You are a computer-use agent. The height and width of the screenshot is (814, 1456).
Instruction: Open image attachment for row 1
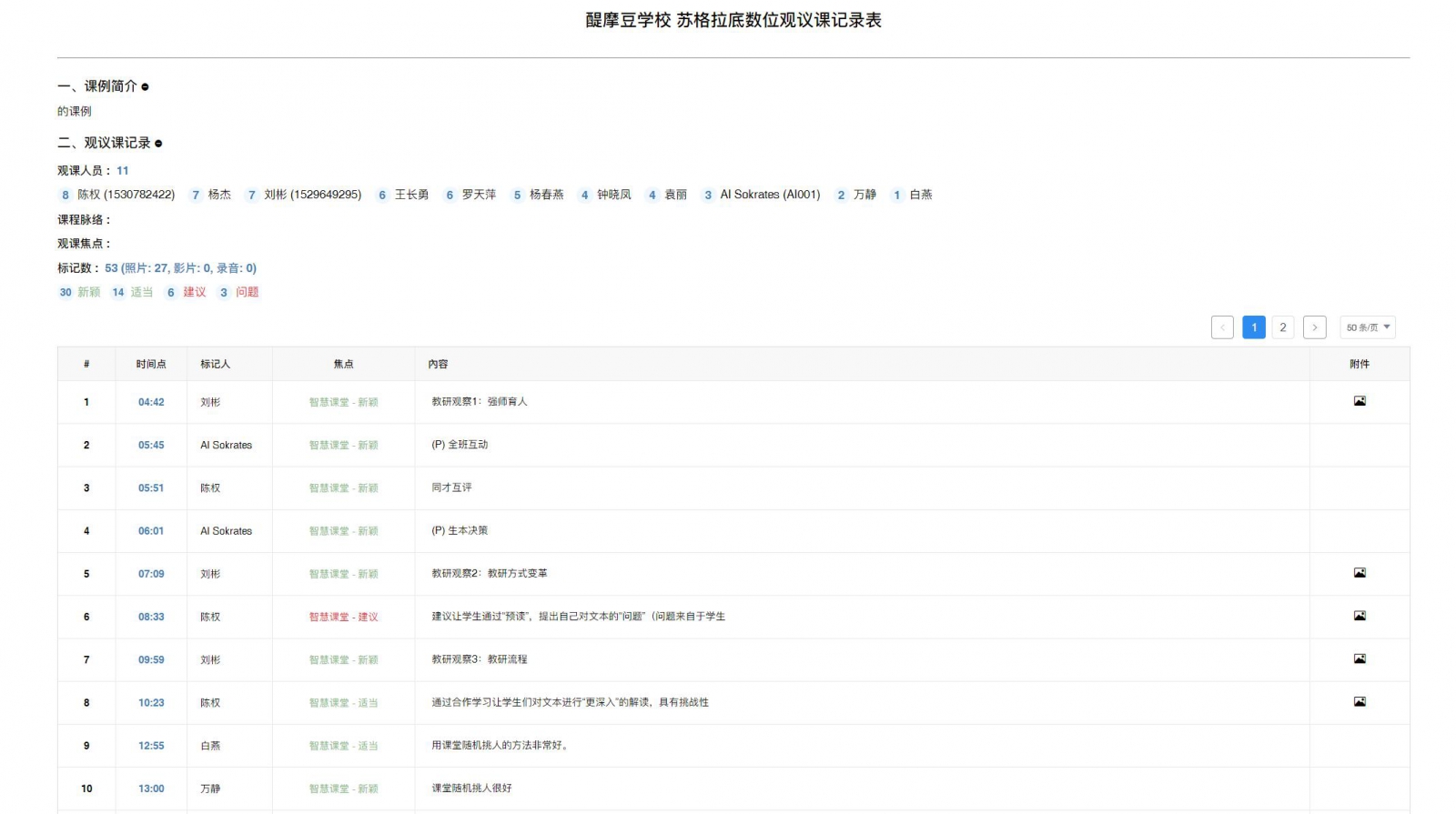[x=1359, y=401]
